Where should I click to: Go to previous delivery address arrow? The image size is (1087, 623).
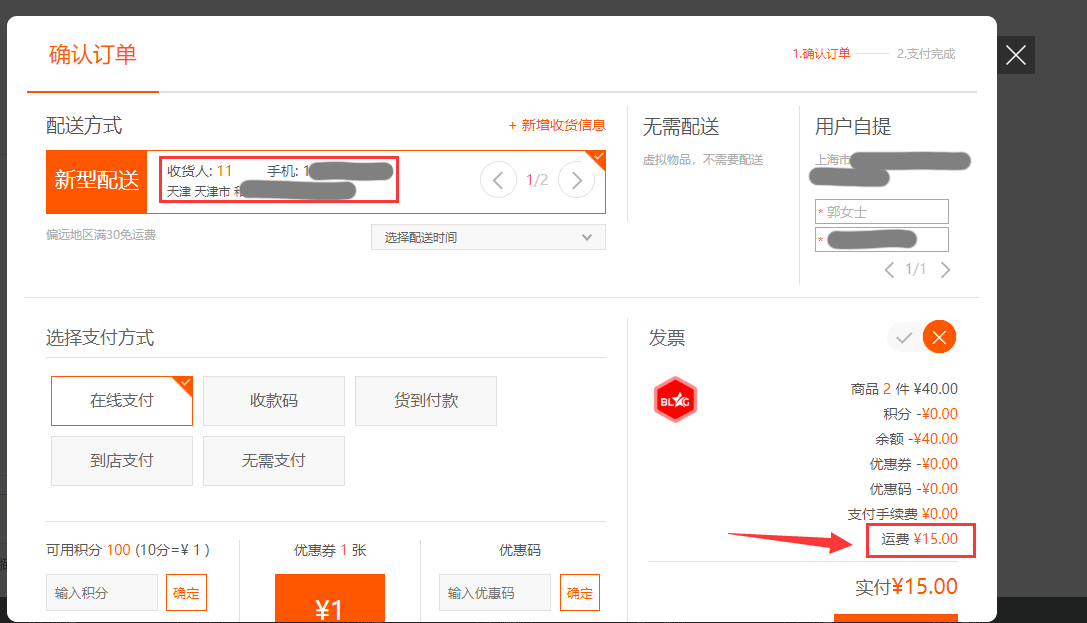(499, 180)
